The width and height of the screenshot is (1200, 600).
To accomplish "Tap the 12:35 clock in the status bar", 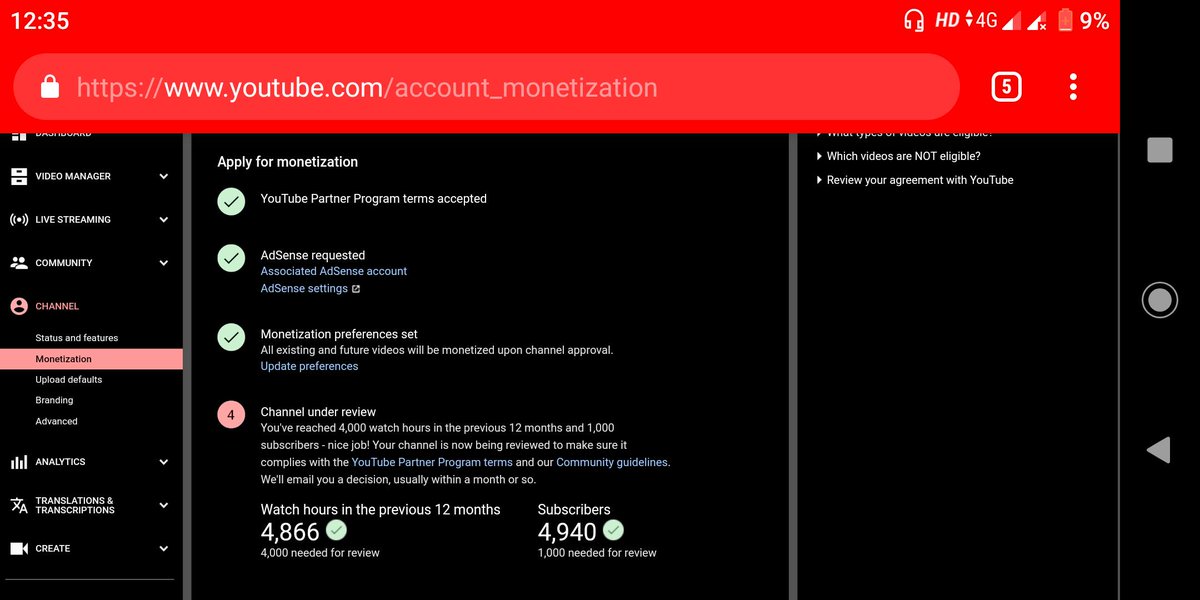I will point(40,20).
